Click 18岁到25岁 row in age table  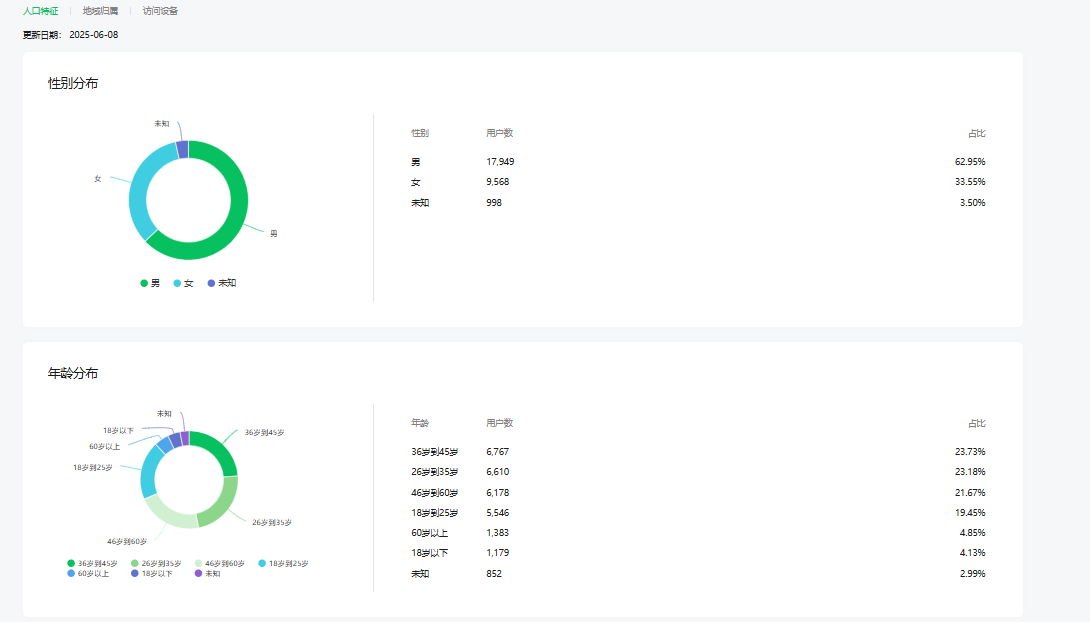point(698,513)
